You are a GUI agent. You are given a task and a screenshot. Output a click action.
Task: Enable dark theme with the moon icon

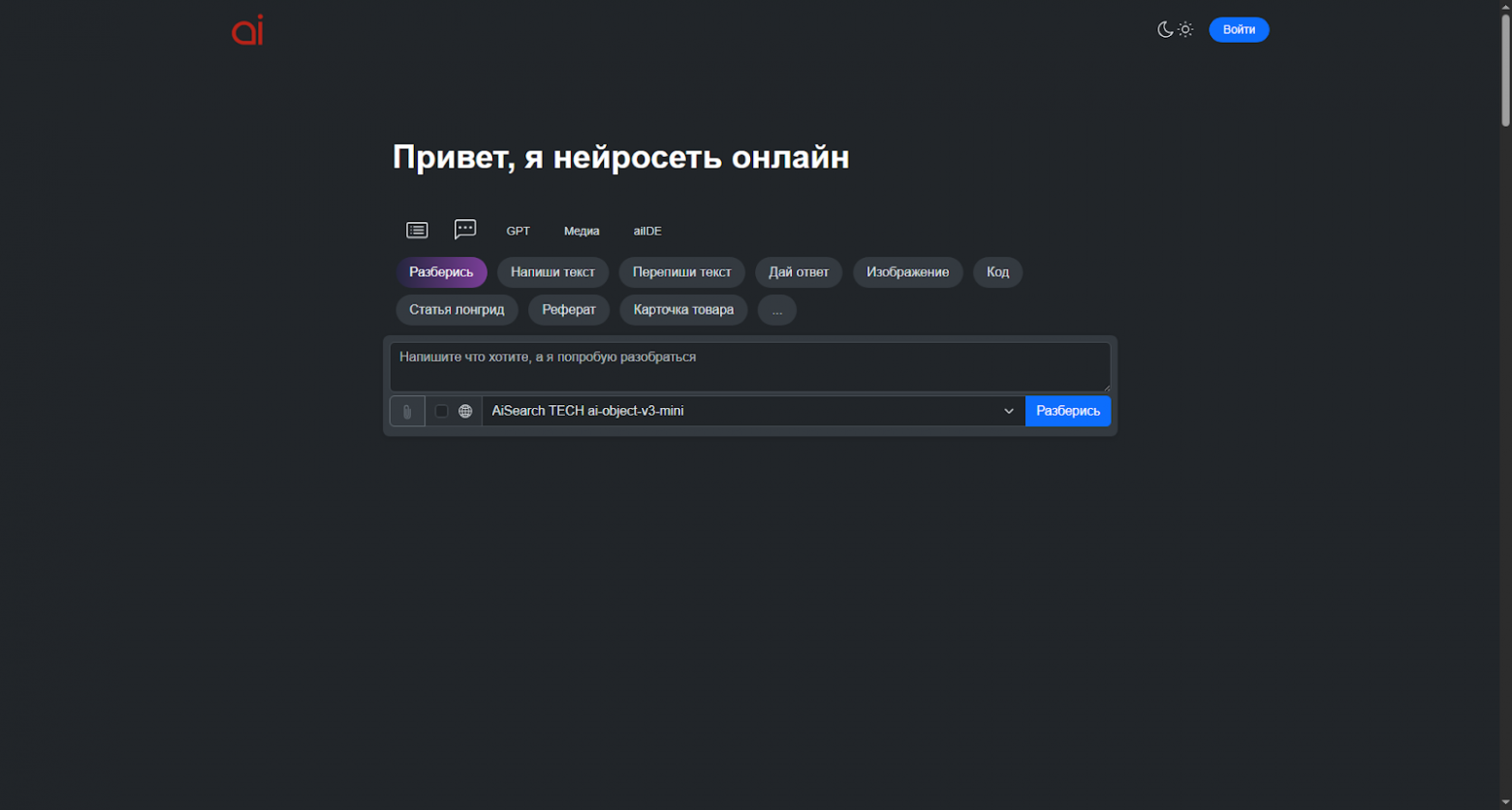(1166, 29)
